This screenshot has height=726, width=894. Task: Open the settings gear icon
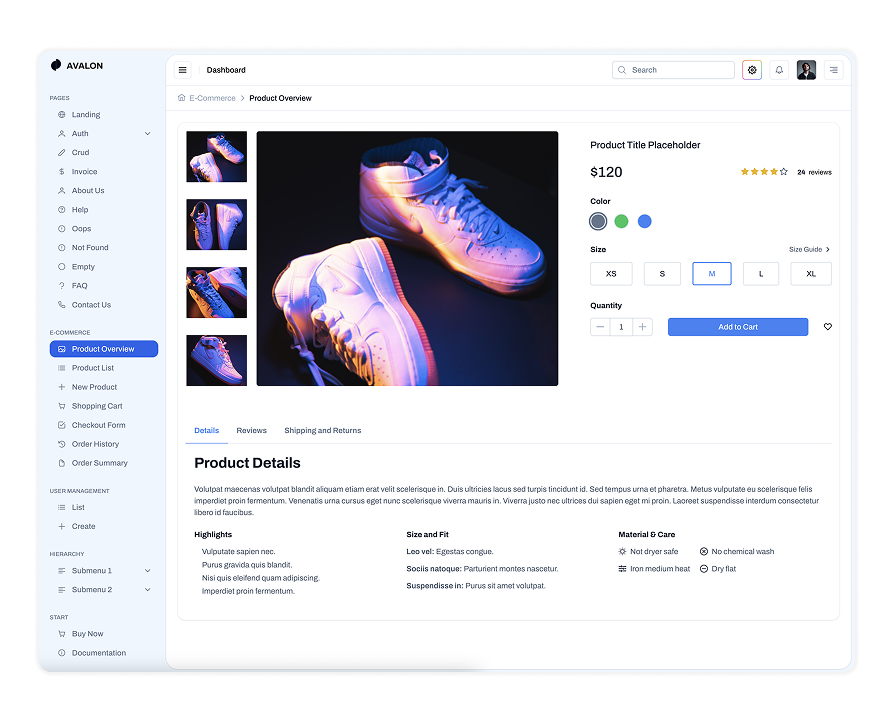752,70
